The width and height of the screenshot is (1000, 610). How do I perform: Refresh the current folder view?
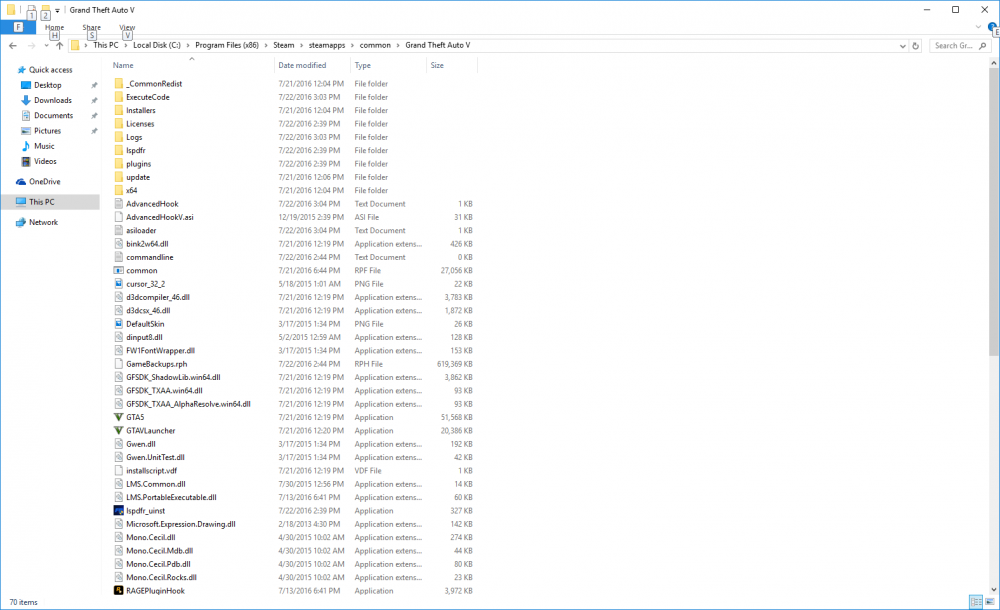(x=916, y=46)
